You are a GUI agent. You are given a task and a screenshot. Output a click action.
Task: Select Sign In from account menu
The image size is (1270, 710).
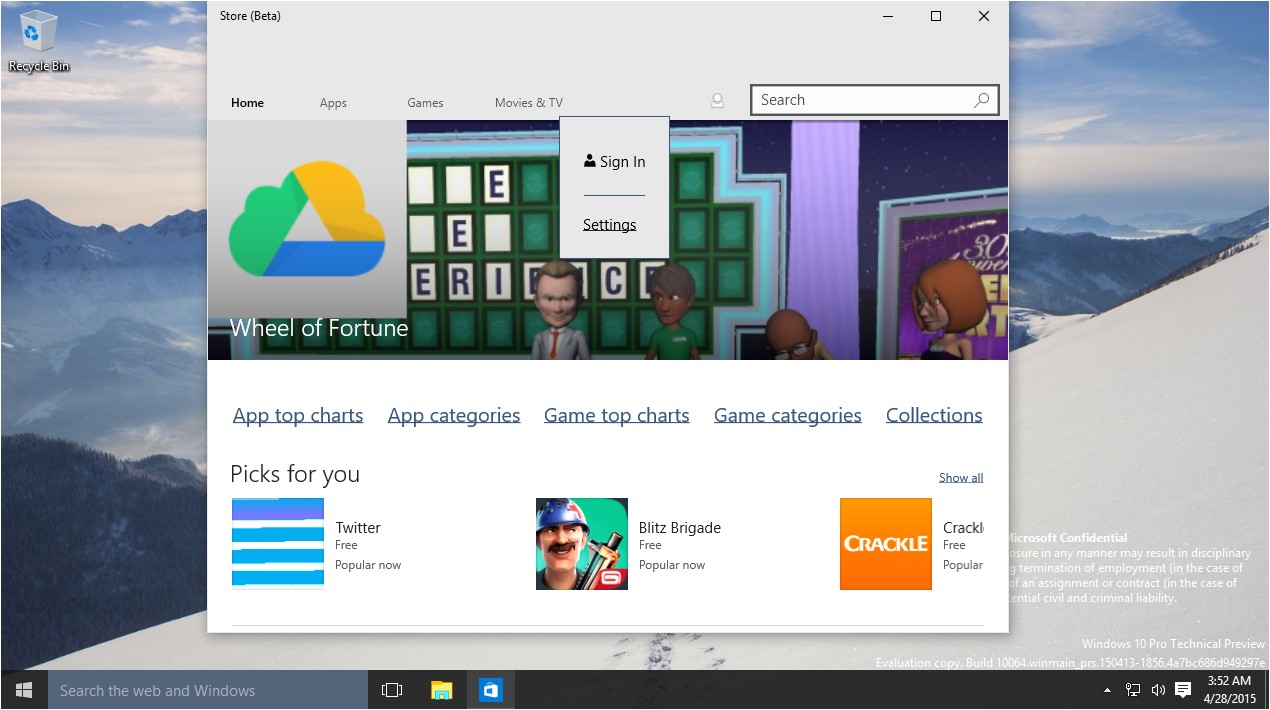click(615, 162)
